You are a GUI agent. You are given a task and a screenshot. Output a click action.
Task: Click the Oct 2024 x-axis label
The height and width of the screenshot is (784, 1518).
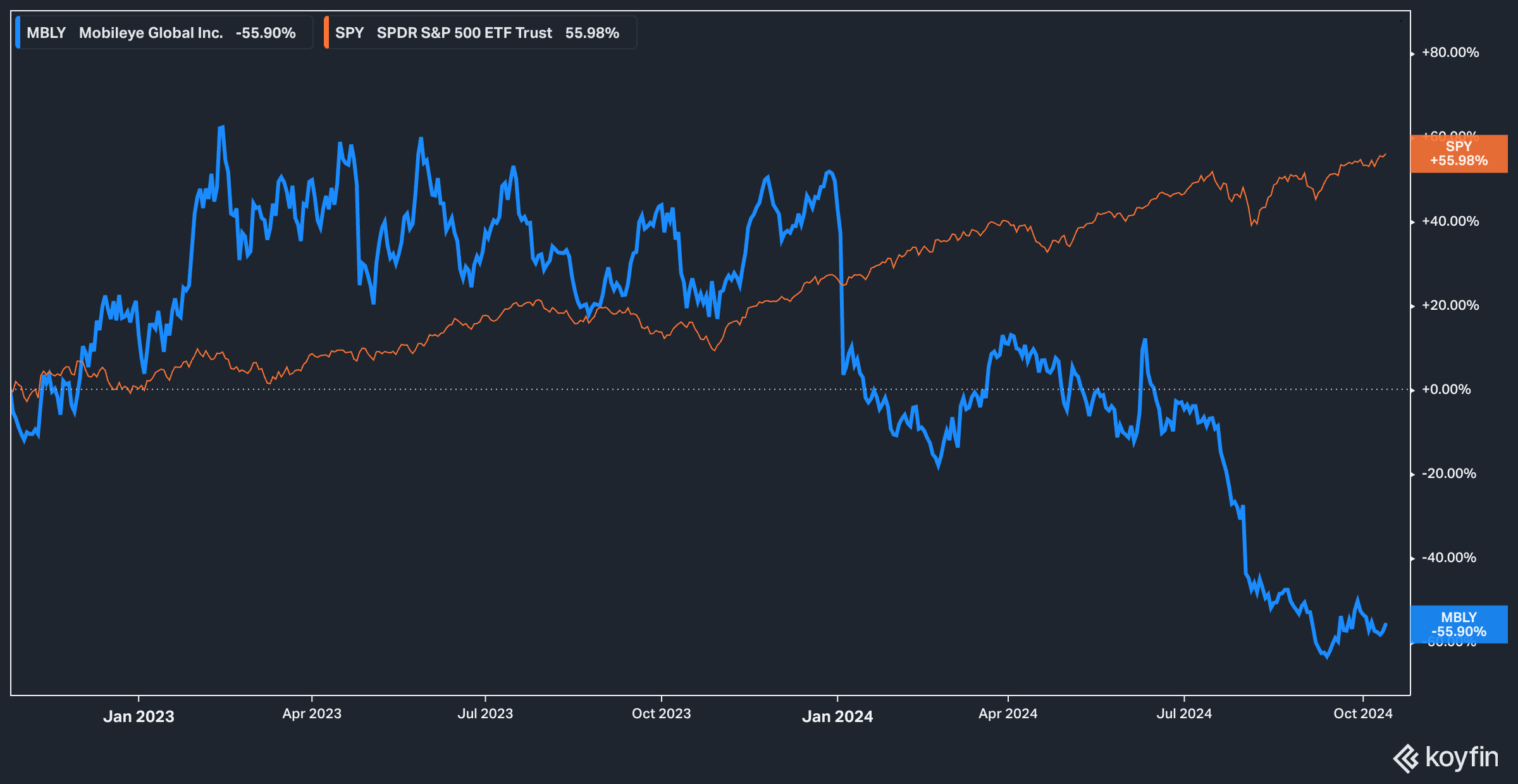tap(1363, 714)
